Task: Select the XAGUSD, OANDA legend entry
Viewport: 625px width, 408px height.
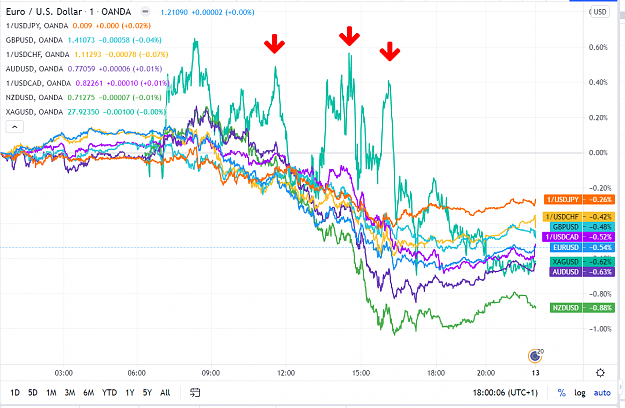Action: click(x=34, y=112)
